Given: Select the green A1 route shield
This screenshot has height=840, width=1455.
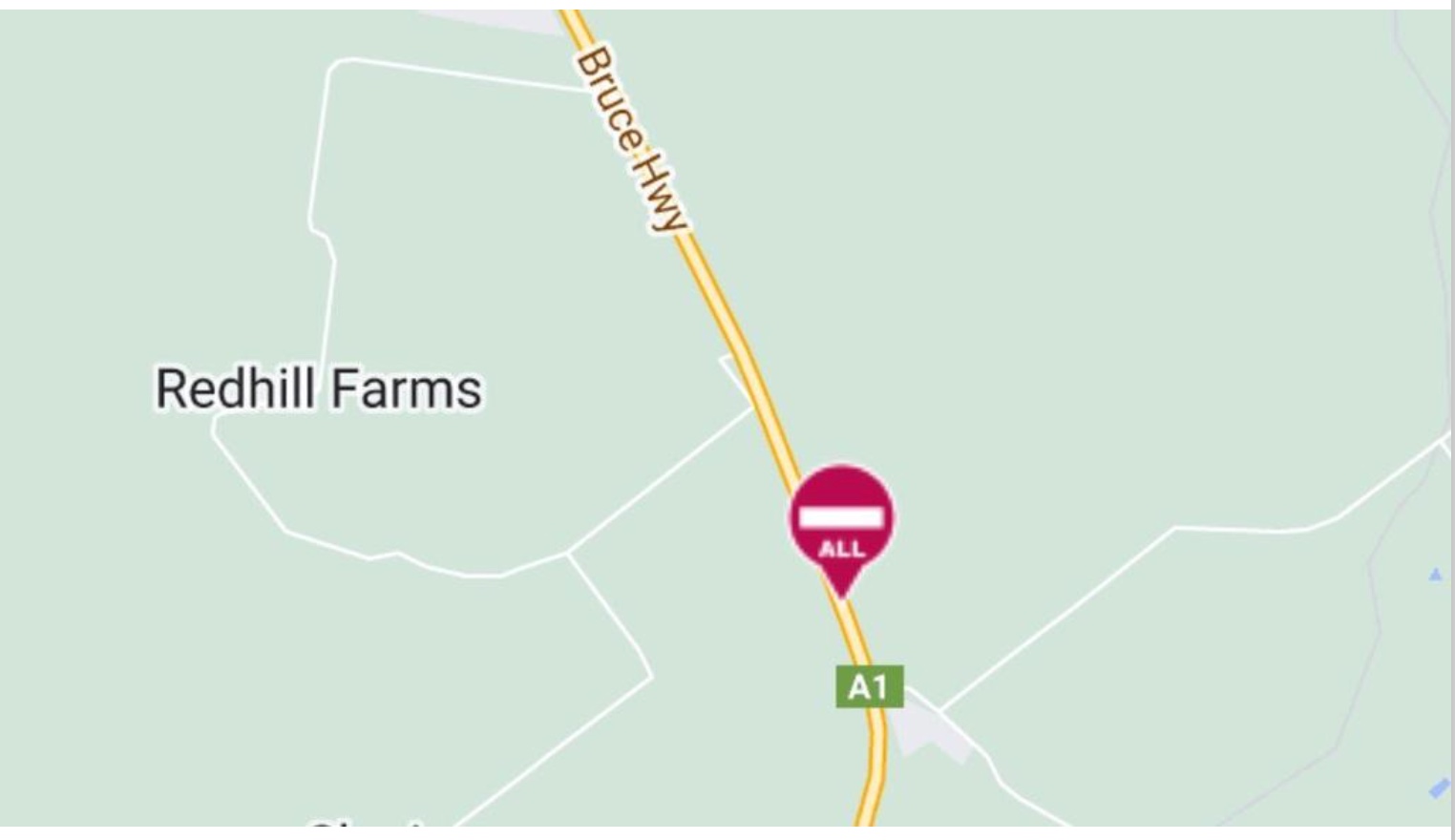Looking at the screenshot, I should point(869,686).
